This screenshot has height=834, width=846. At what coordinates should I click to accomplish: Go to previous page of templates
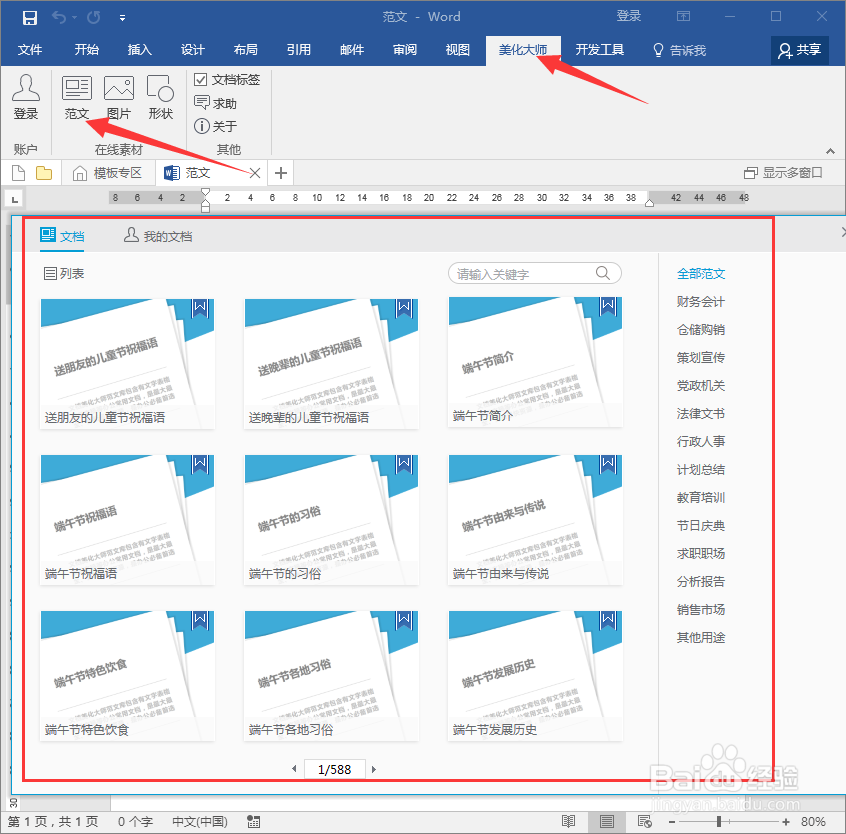pos(294,769)
